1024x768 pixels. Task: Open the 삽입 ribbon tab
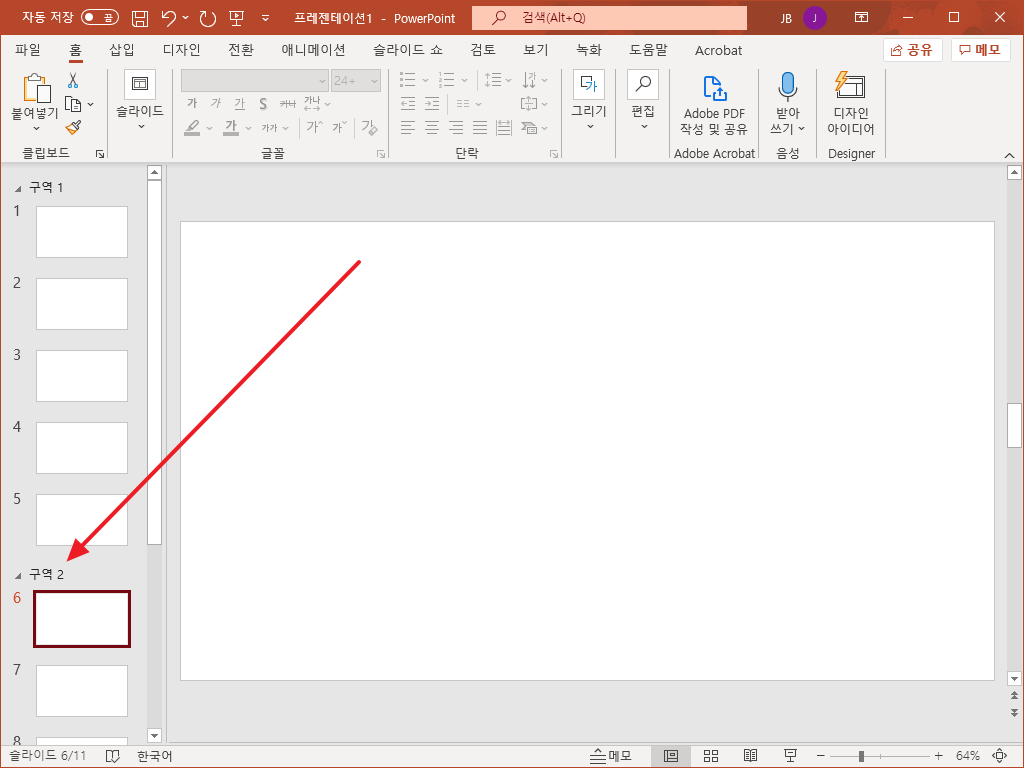[x=121, y=50]
